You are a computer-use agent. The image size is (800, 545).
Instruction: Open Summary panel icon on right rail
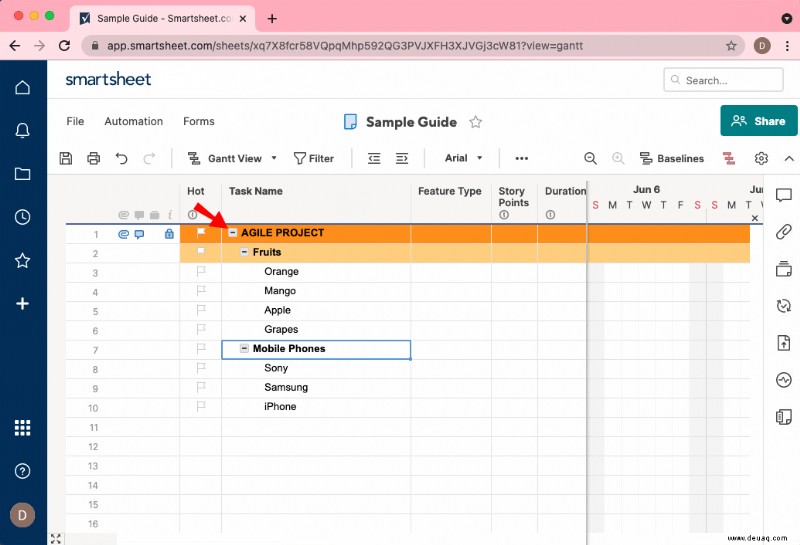coord(784,416)
